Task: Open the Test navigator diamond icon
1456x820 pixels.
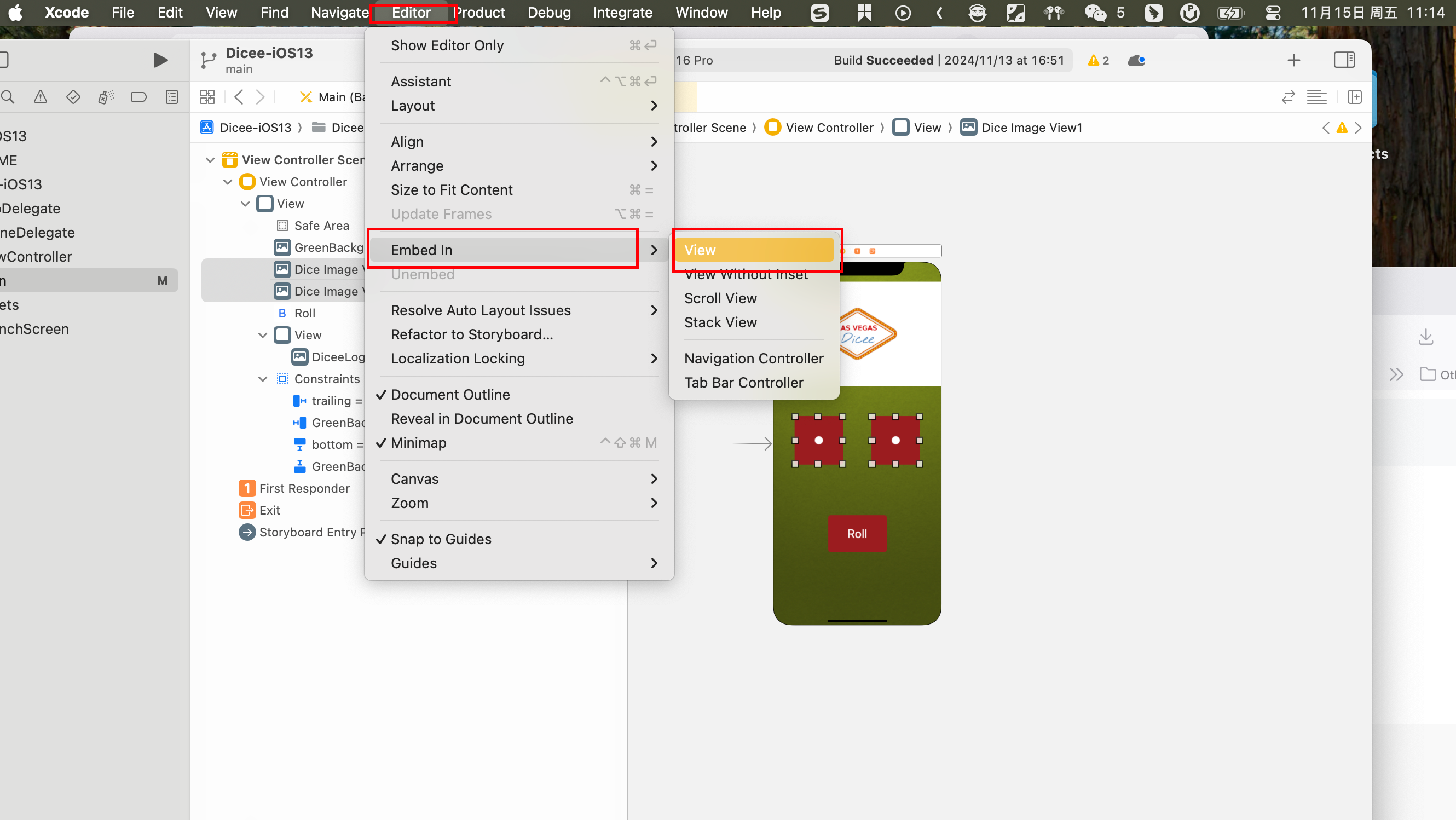Action: (73, 97)
